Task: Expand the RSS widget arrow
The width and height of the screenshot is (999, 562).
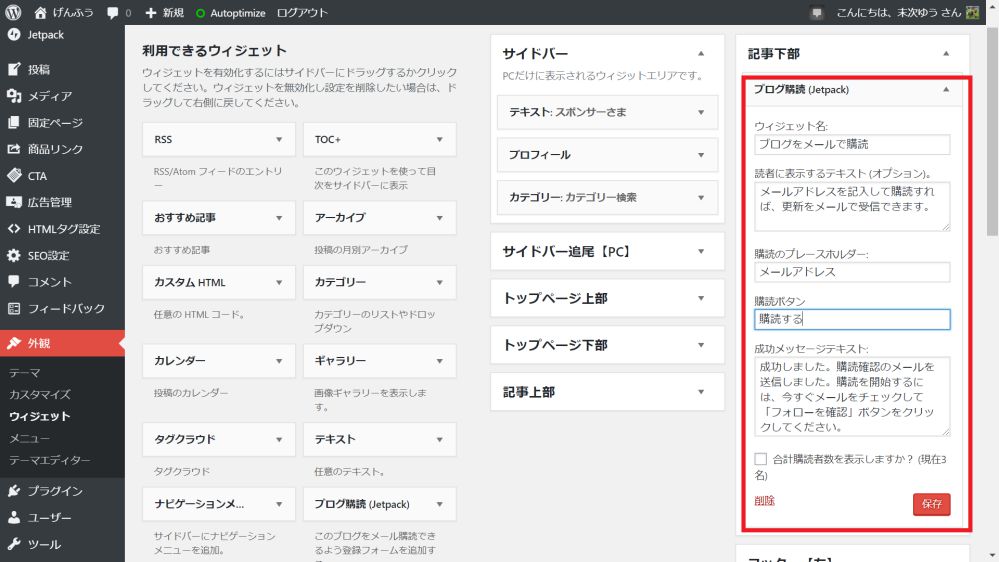Action: pos(279,140)
